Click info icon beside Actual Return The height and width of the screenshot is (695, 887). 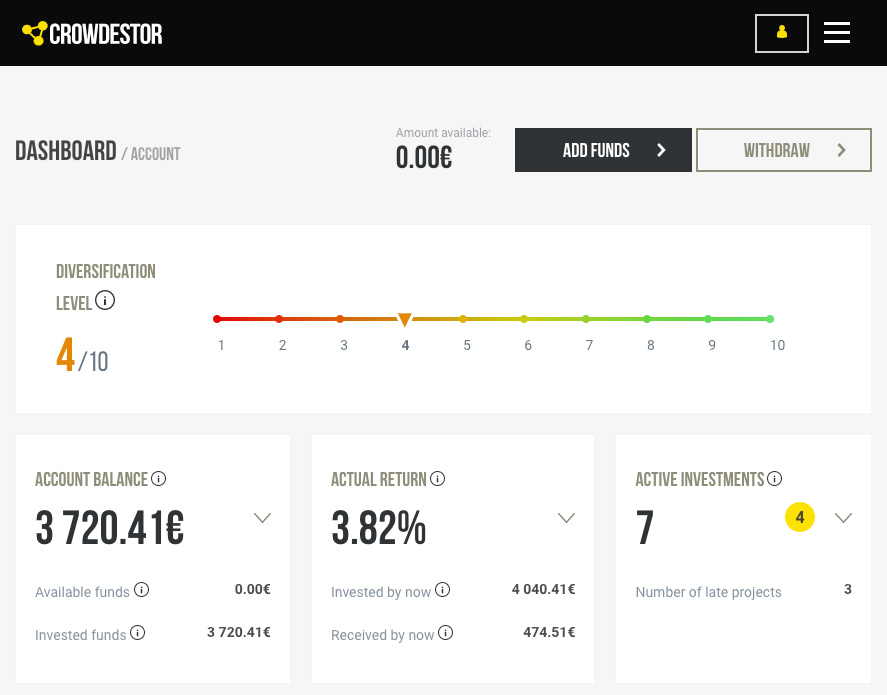437,479
